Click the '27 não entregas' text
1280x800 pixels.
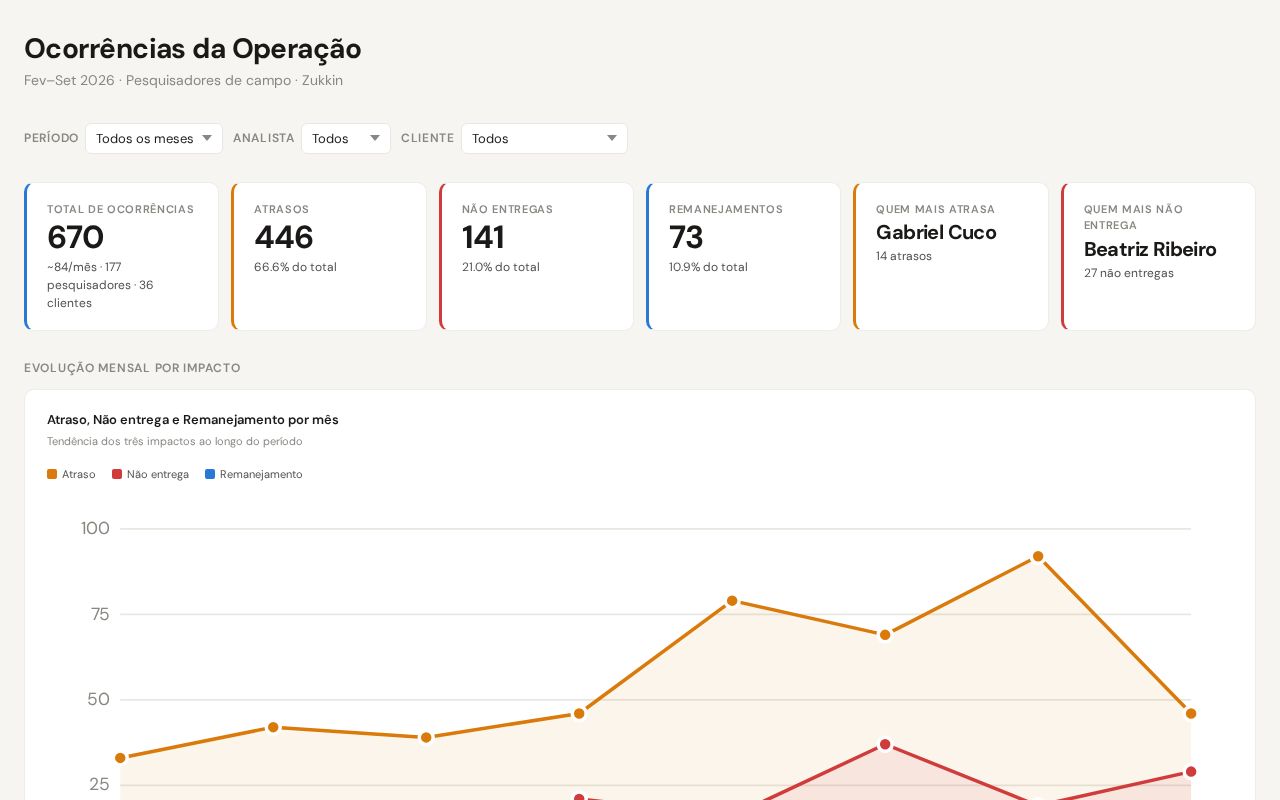[x=1129, y=273]
